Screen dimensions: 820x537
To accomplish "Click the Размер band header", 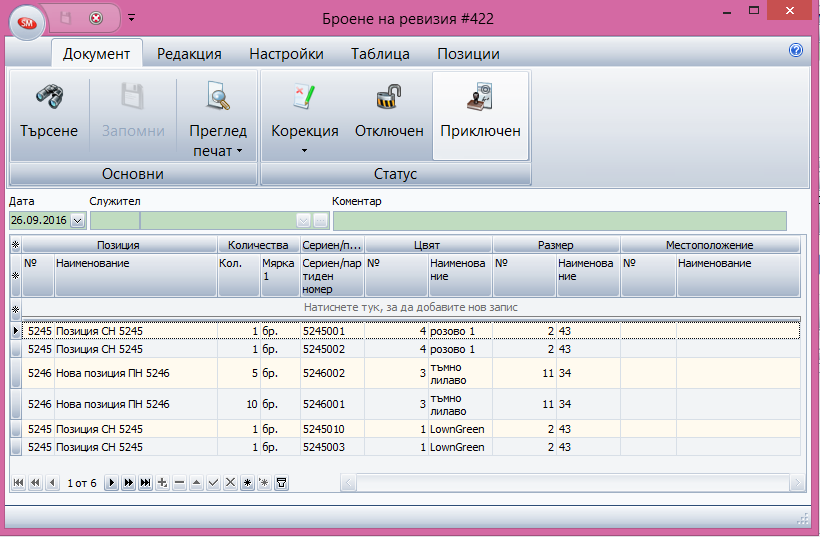I will click(556, 245).
